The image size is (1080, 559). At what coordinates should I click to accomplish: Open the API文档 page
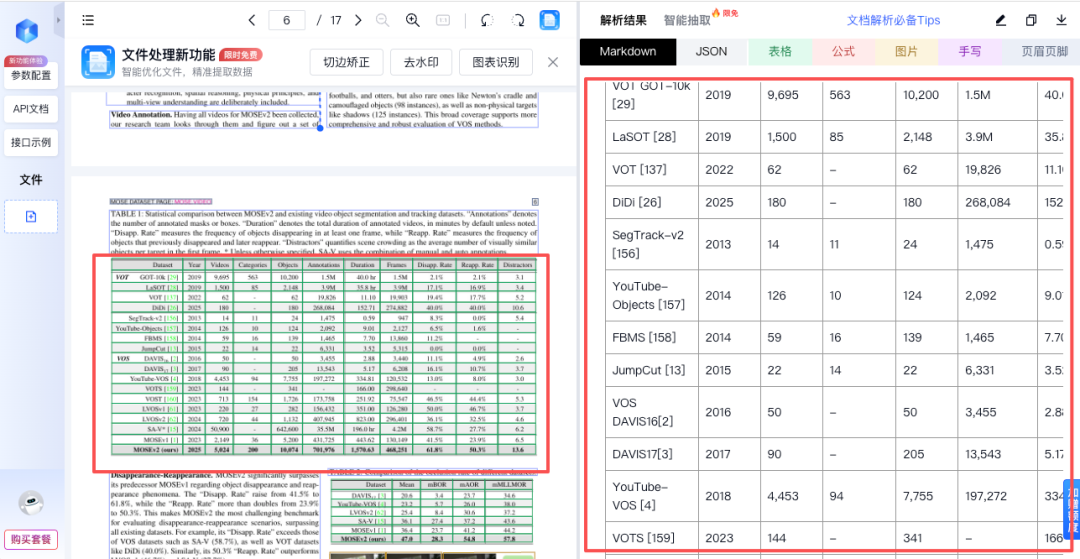tap(31, 109)
